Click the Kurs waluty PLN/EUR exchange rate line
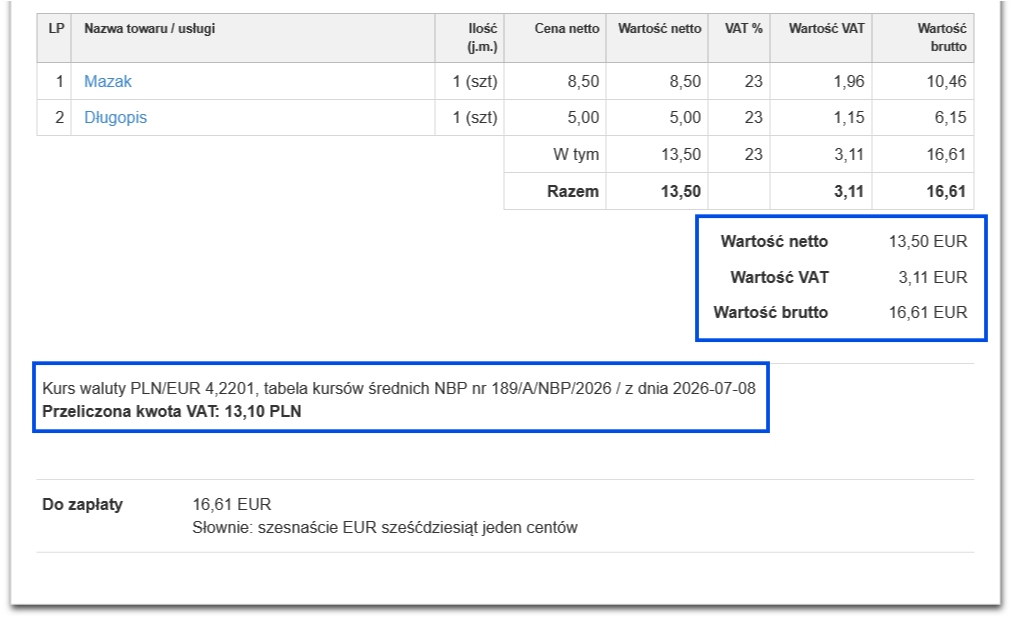The width and height of the screenshot is (1012, 619). coord(399,389)
